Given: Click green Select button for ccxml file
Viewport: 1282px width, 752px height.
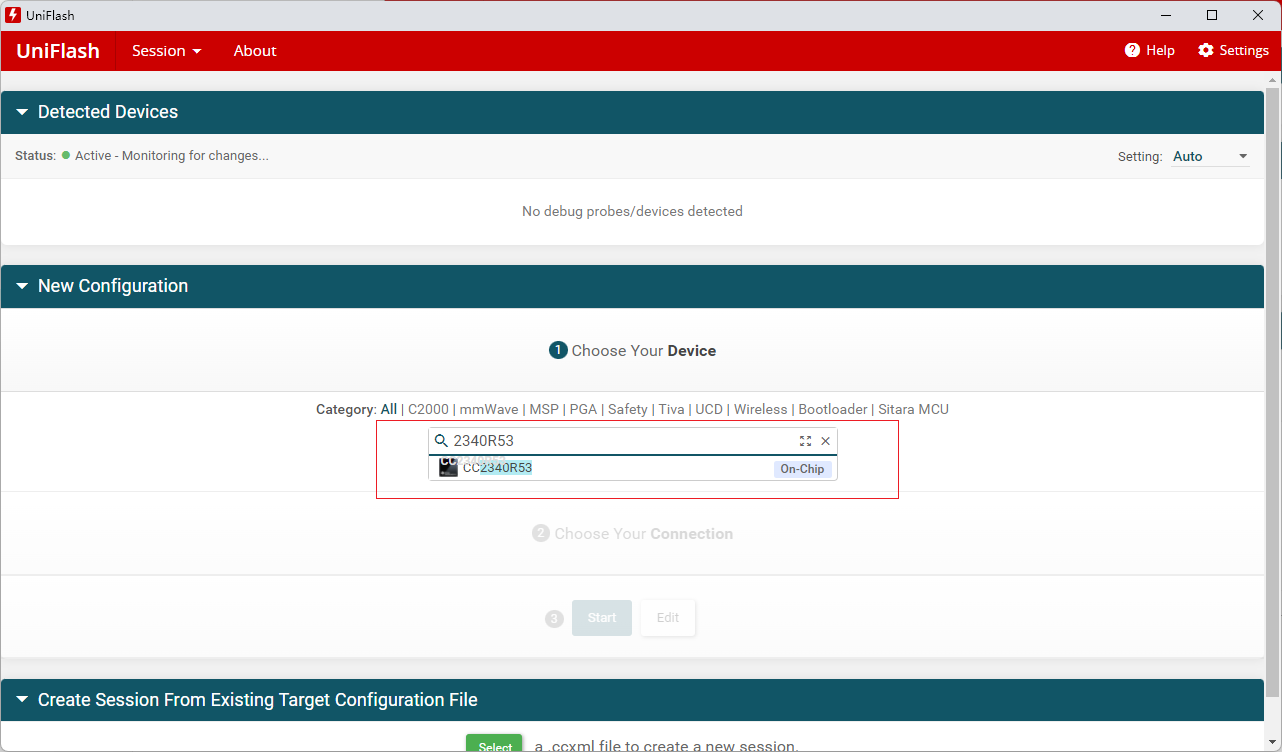Looking at the screenshot, I should (x=495, y=743).
